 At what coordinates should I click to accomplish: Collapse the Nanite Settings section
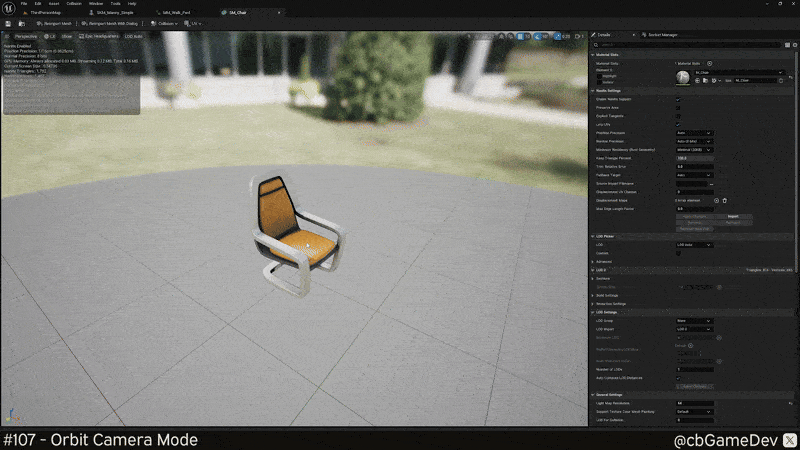[593, 91]
